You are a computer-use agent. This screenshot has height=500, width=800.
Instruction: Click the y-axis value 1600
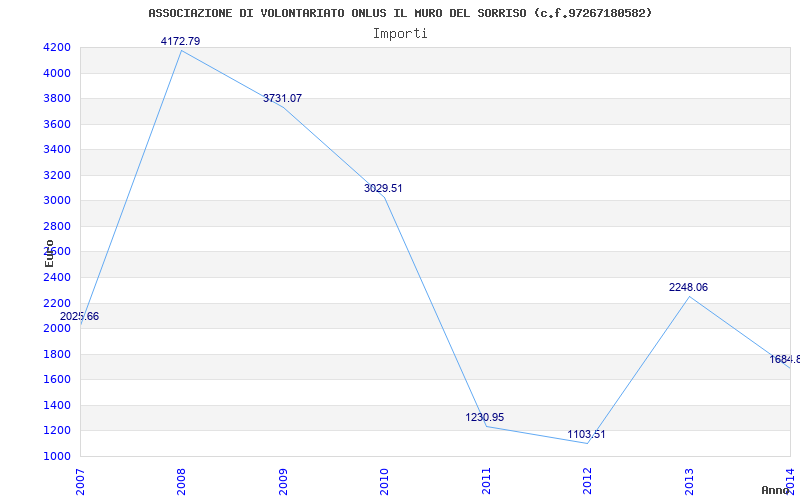pyautogui.click(x=57, y=380)
